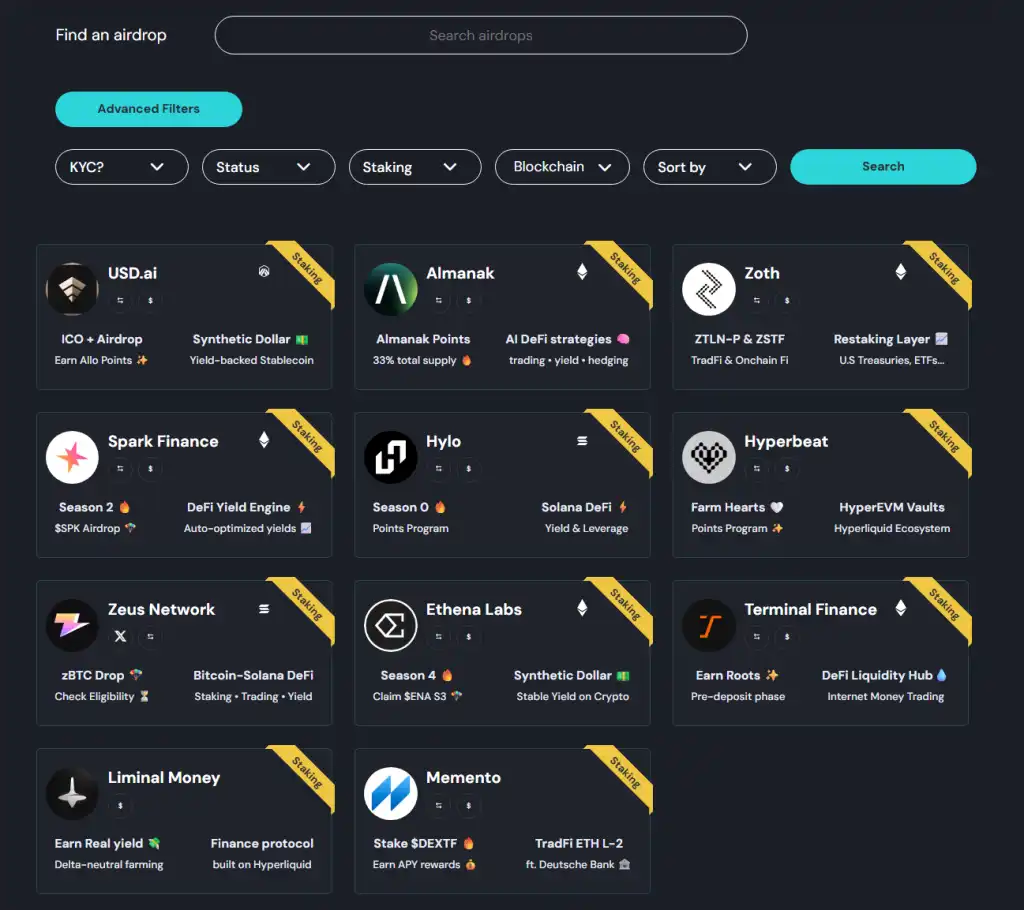Viewport: 1024px width, 910px height.
Task: Click the Ethereum icon beside Spark Finance
Action: tap(263, 438)
